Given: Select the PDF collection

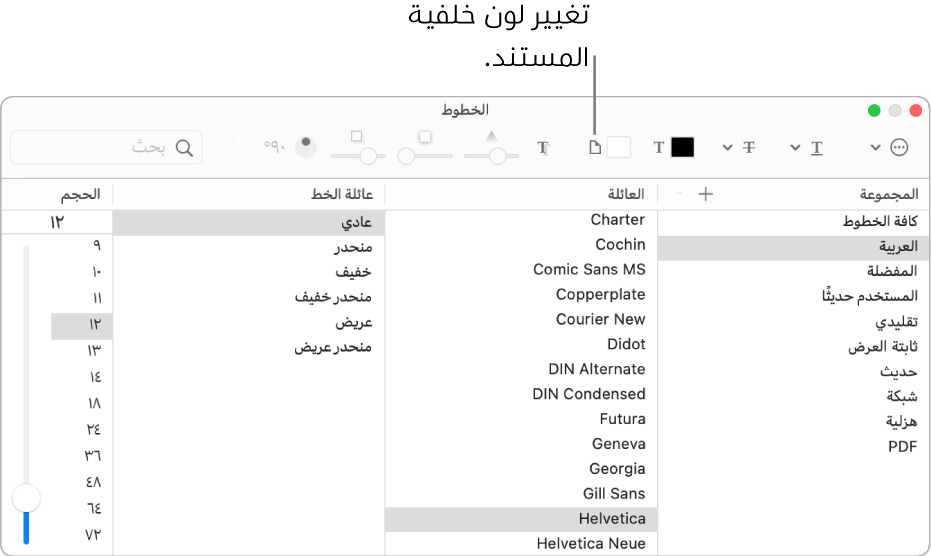Looking at the screenshot, I should coord(902,446).
